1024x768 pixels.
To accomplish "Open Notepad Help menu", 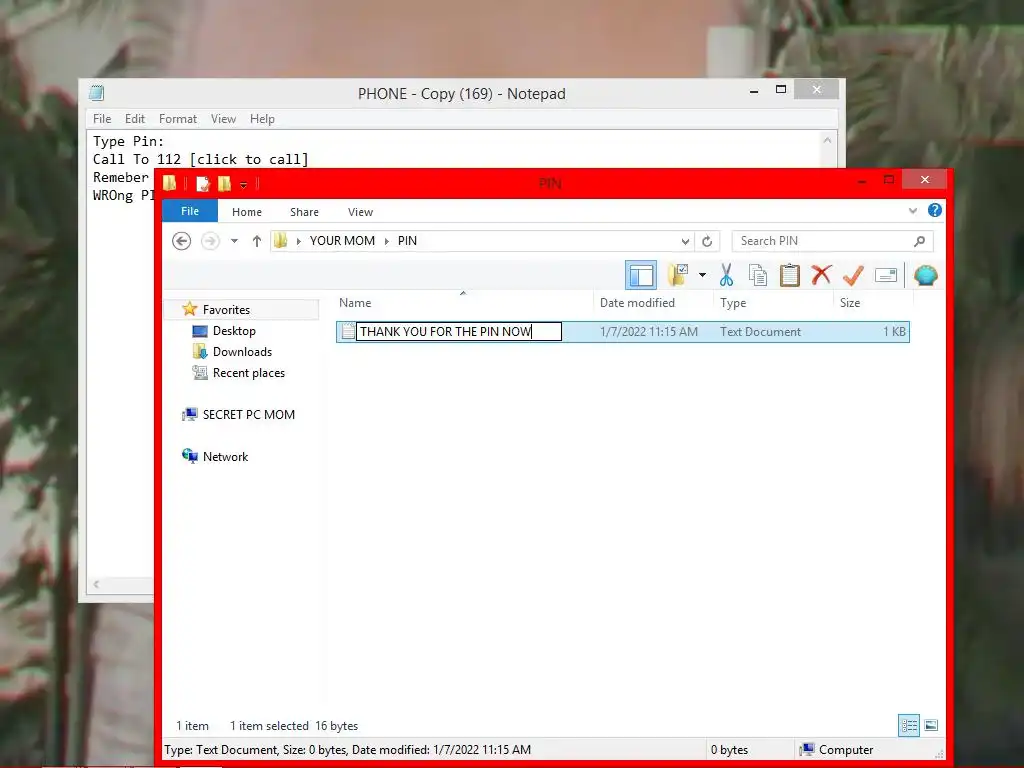I will coord(262,119).
